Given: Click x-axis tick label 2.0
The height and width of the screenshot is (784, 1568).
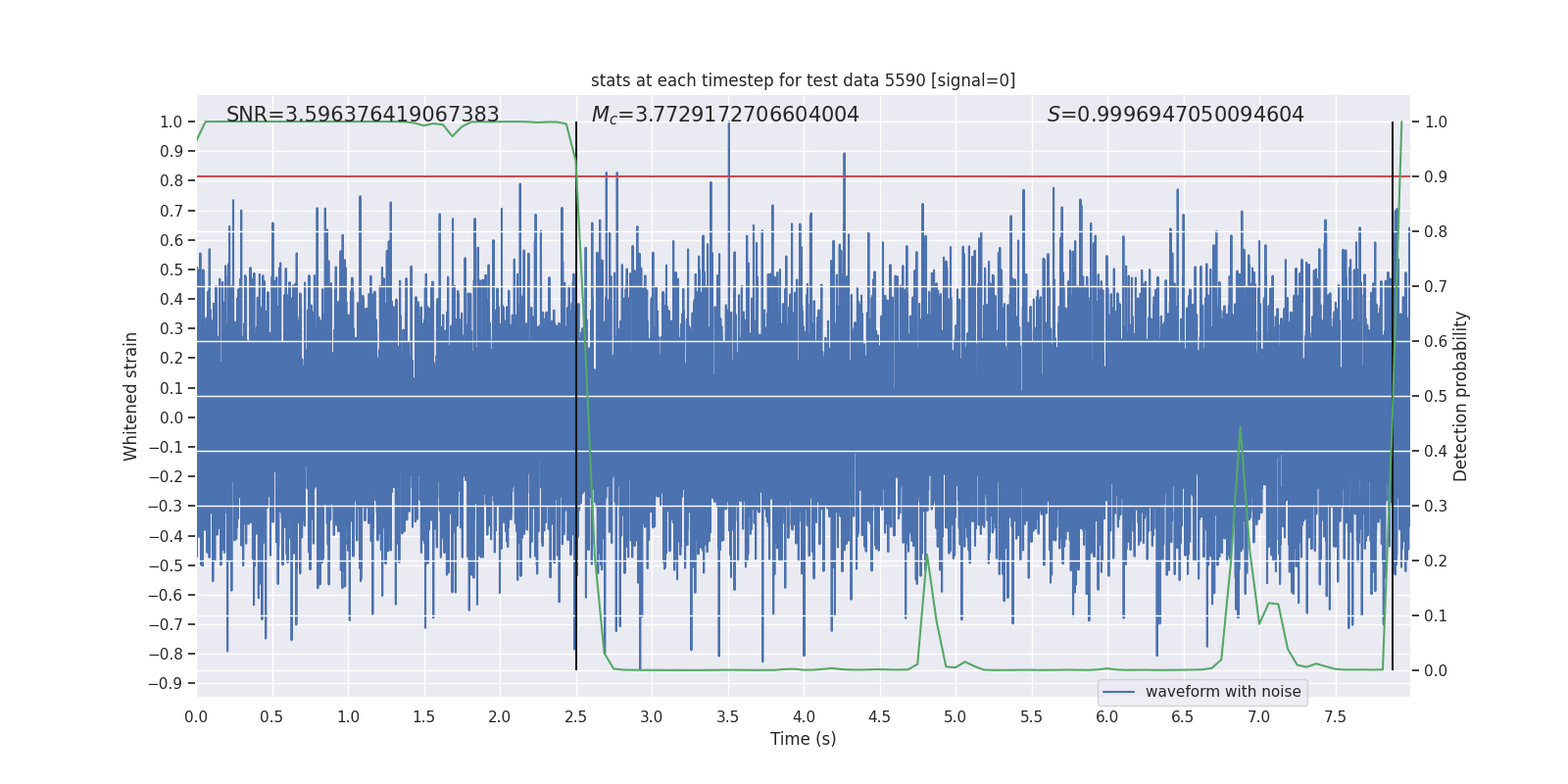Looking at the screenshot, I should [500, 716].
